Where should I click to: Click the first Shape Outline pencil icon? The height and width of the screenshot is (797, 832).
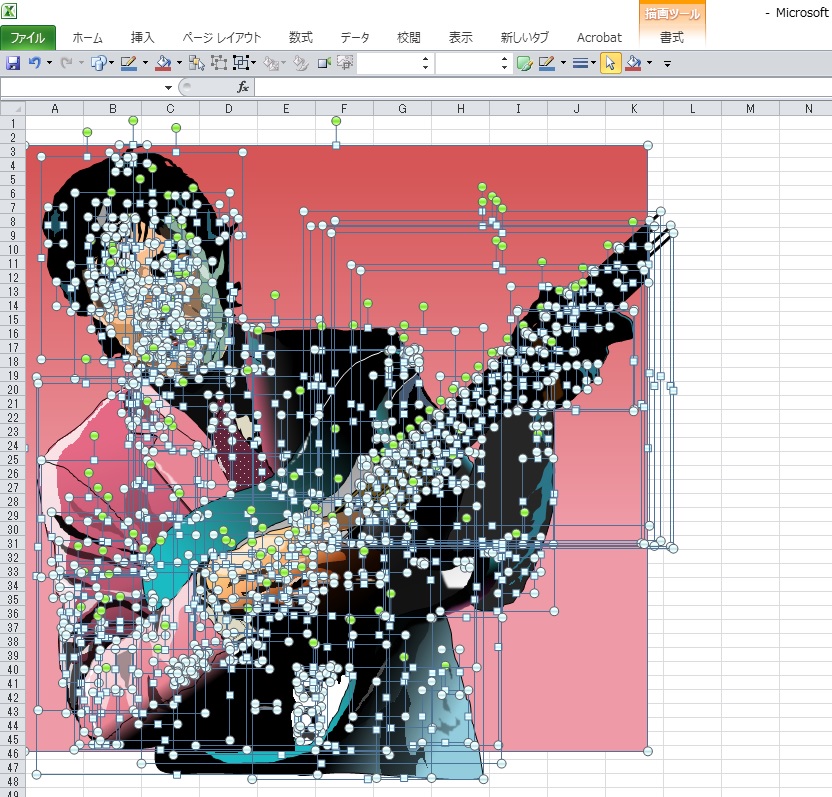(129, 63)
